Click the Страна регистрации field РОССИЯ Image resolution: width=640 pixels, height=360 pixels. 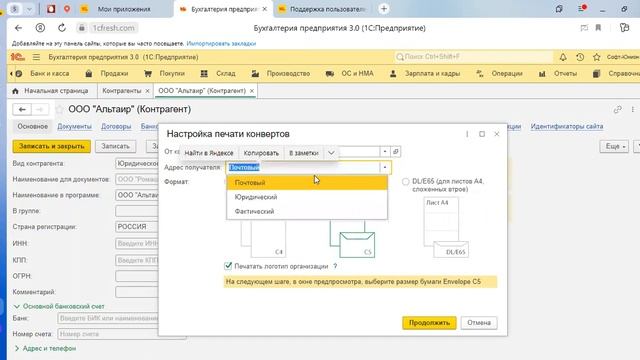137,227
